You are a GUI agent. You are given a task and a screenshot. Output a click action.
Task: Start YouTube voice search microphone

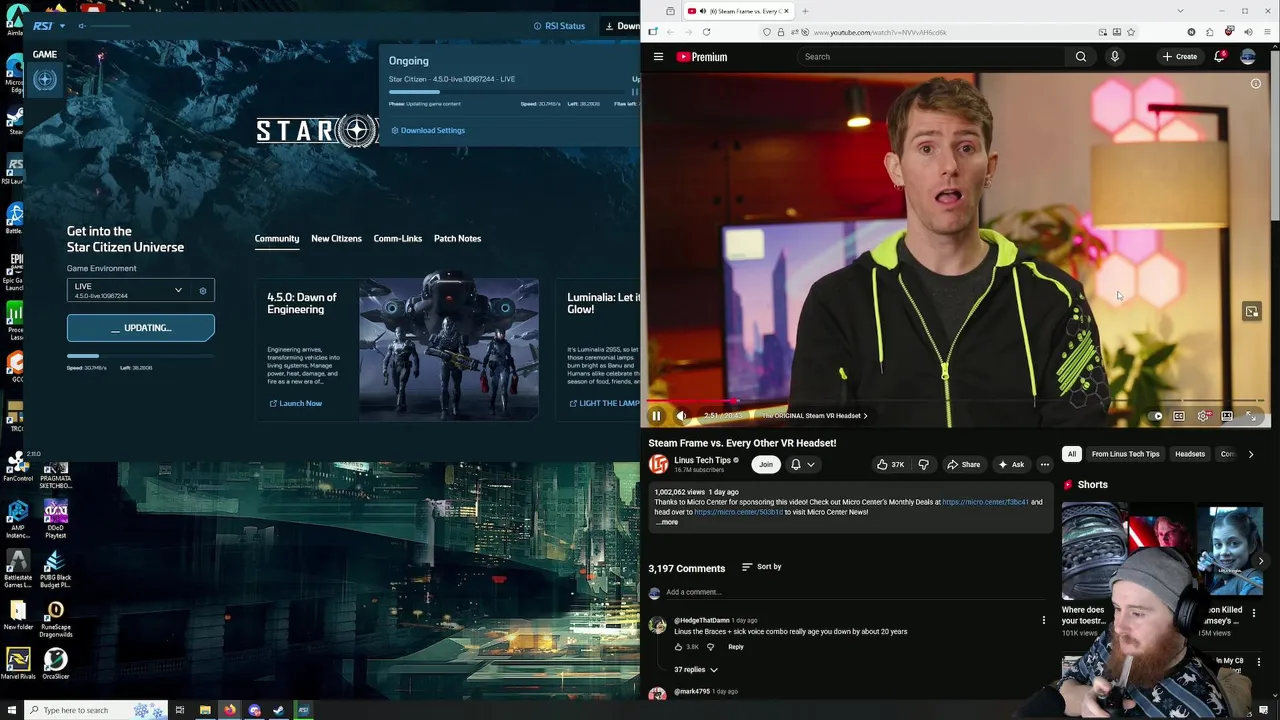tap(1115, 57)
